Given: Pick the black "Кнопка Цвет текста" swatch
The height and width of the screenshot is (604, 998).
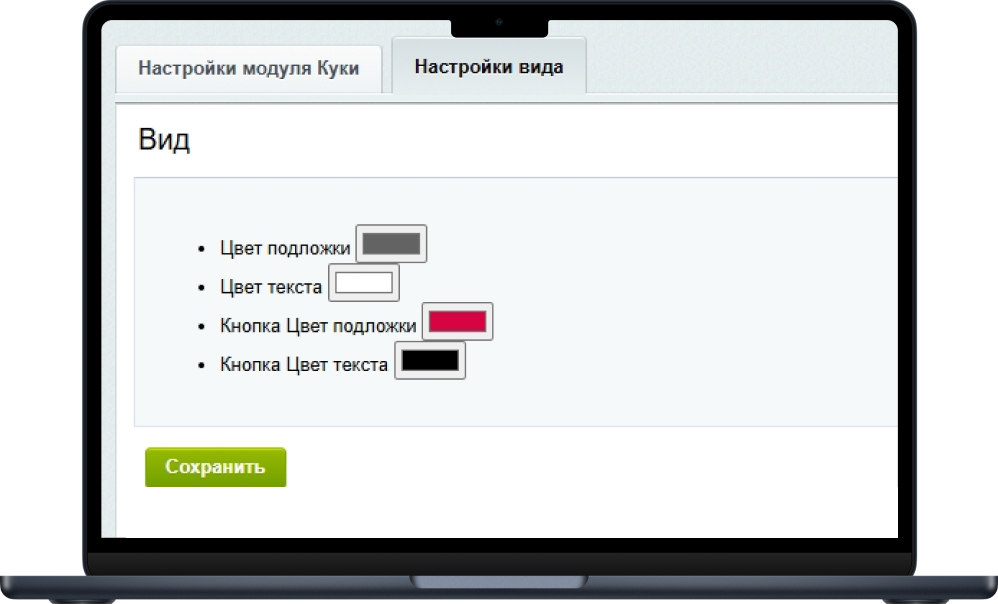Looking at the screenshot, I should click(x=430, y=359).
